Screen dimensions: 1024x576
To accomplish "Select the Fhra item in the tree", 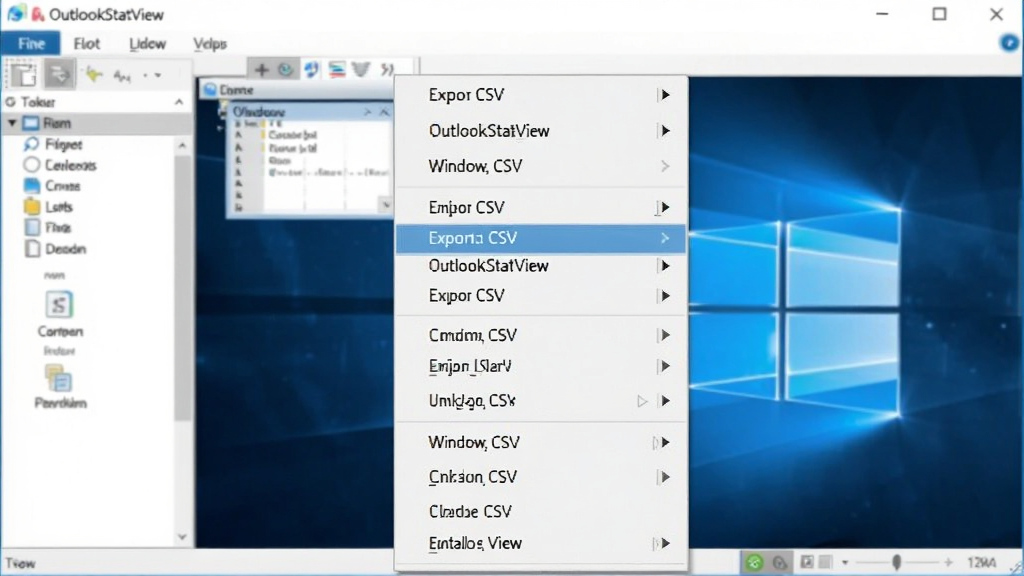I will coord(47,228).
